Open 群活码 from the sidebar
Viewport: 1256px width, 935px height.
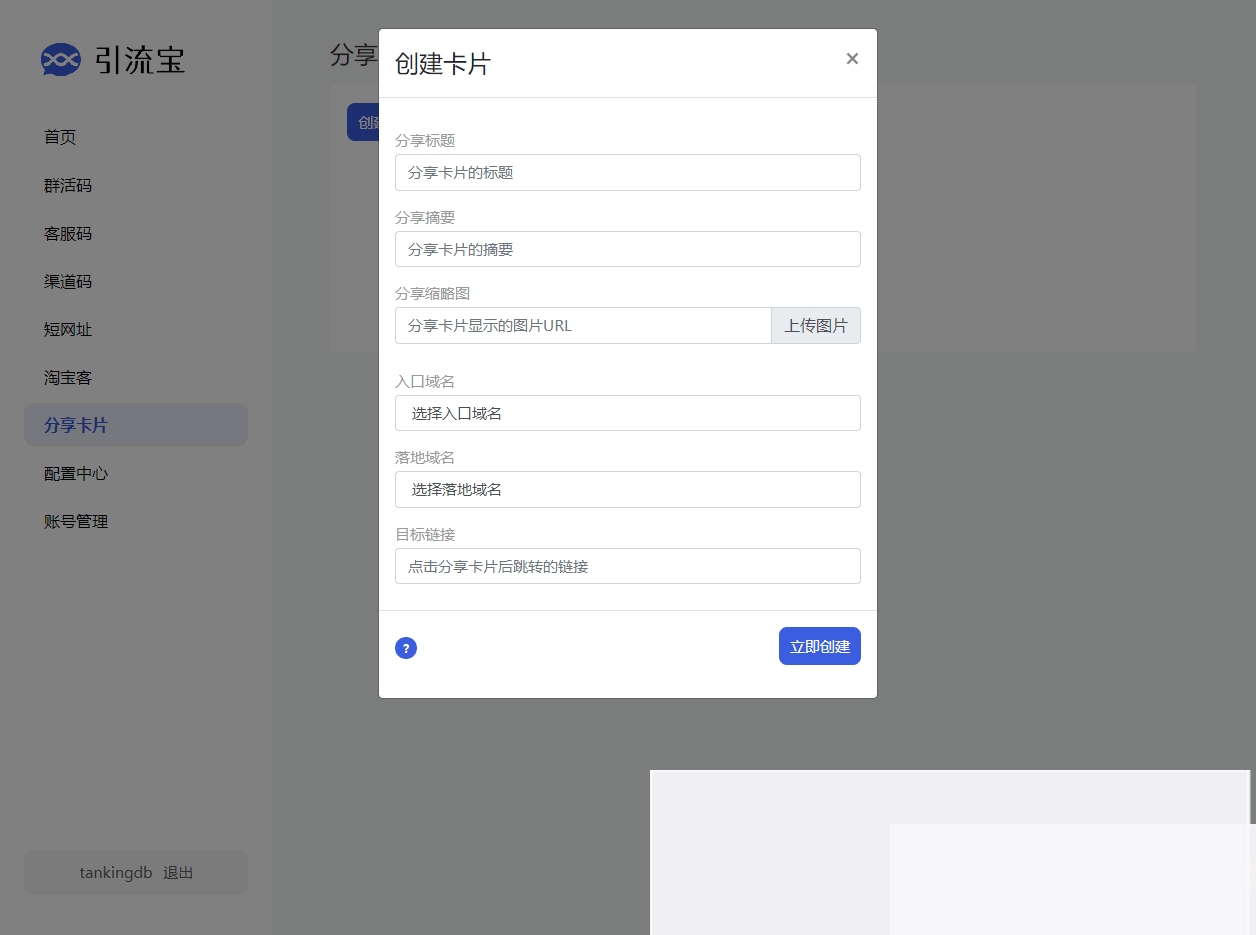point(68,185)
